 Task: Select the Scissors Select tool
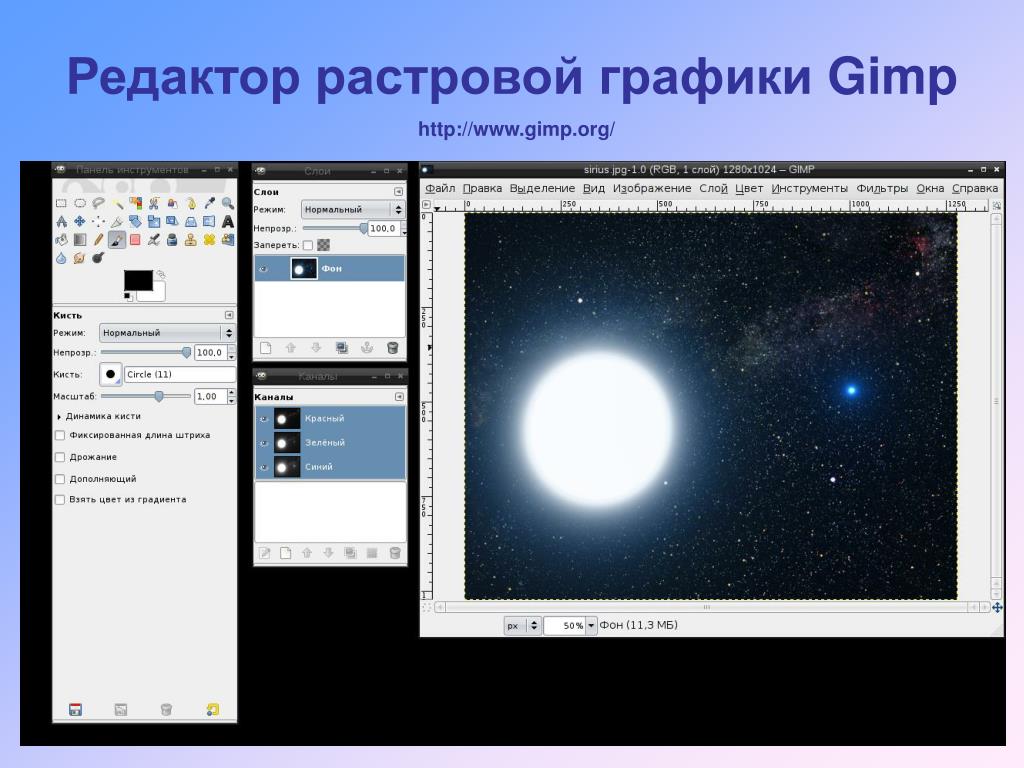tap(153, 203)
